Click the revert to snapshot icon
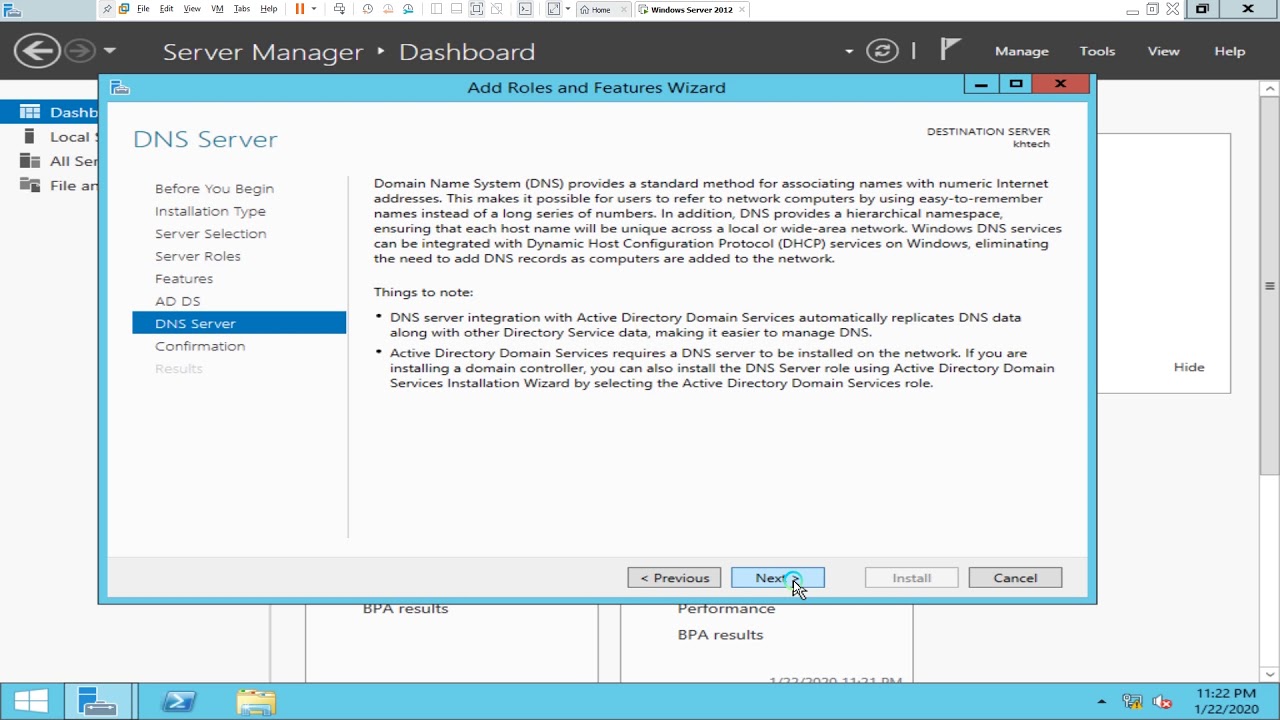The width and height of the screenshot is (1280, 720). 388,9
